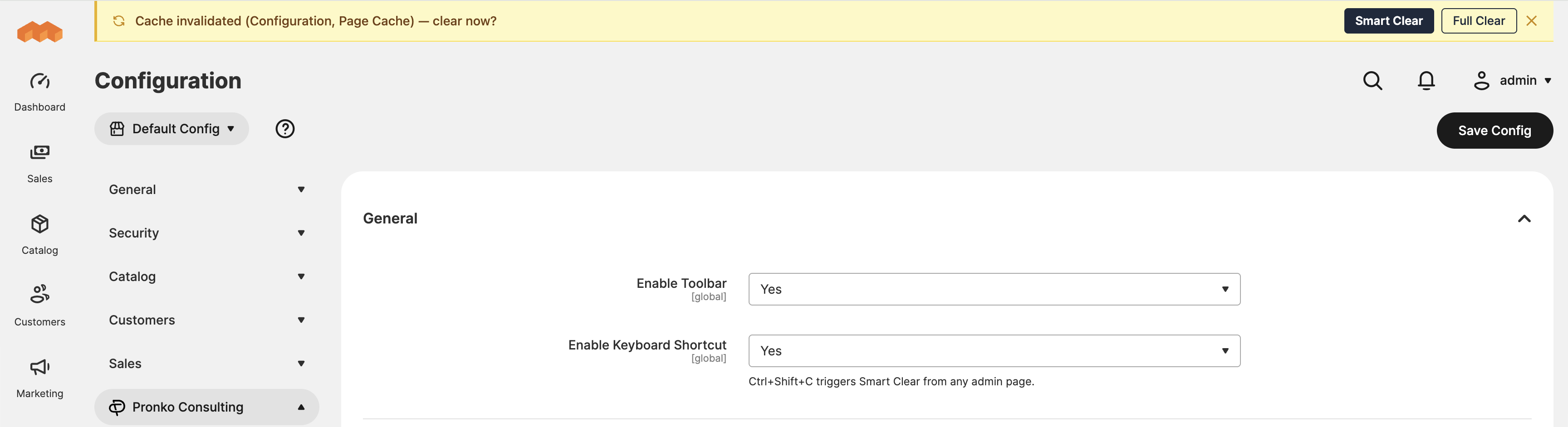Collapse the Pronko Consulting section
Screen dimensions: 1568x427
coord(206,407)
